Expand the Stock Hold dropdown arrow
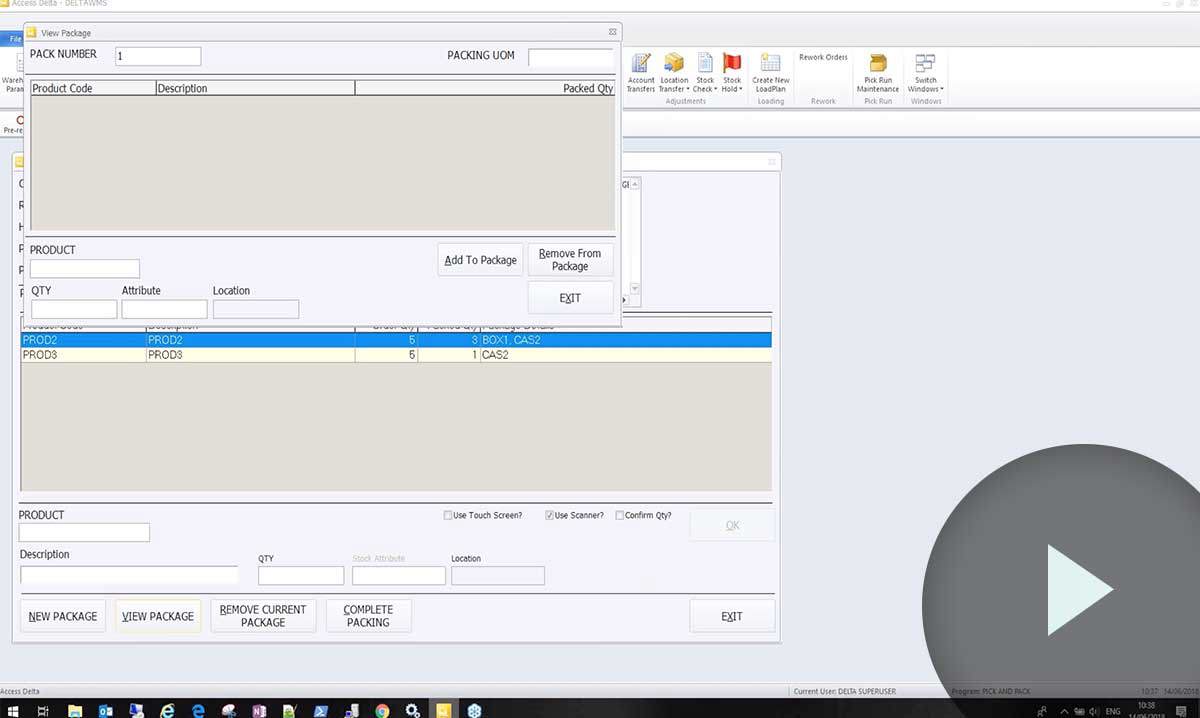 (740, 89)
